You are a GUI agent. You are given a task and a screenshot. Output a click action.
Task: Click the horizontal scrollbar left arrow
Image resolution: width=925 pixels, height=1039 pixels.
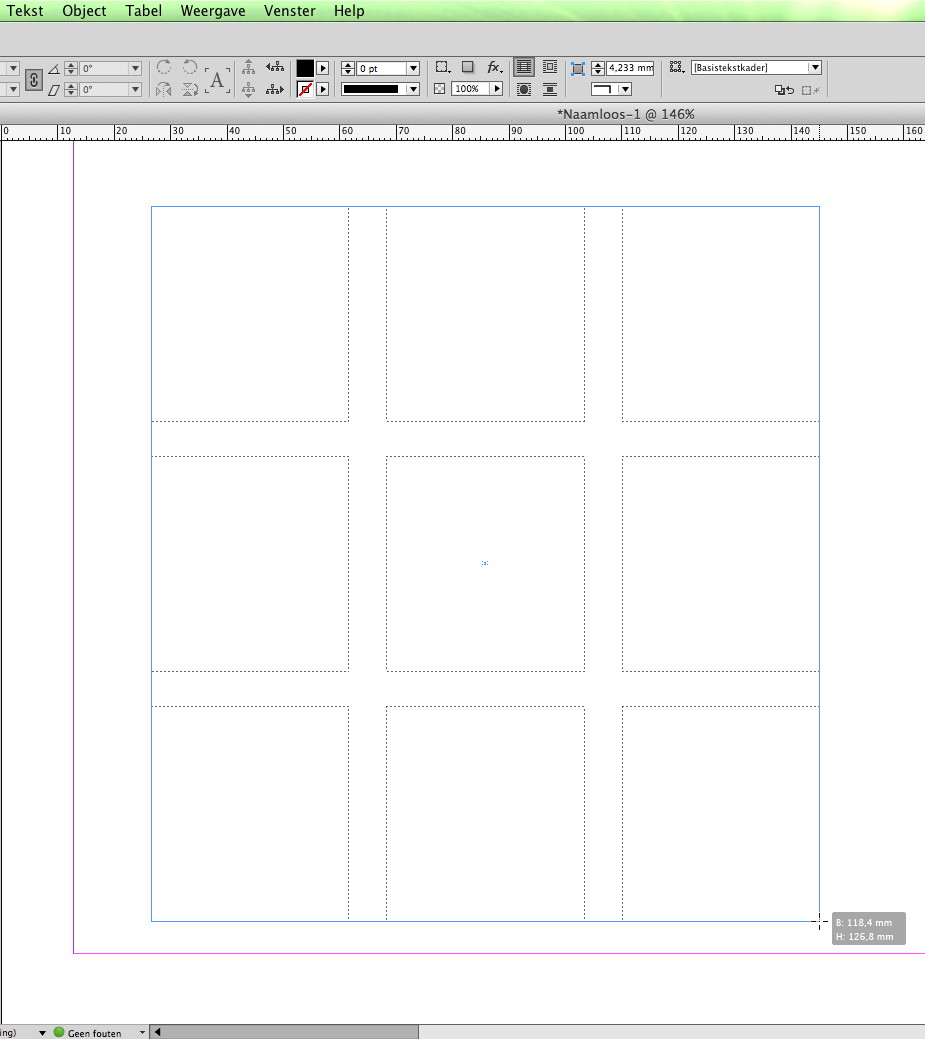coord(158,1032)
